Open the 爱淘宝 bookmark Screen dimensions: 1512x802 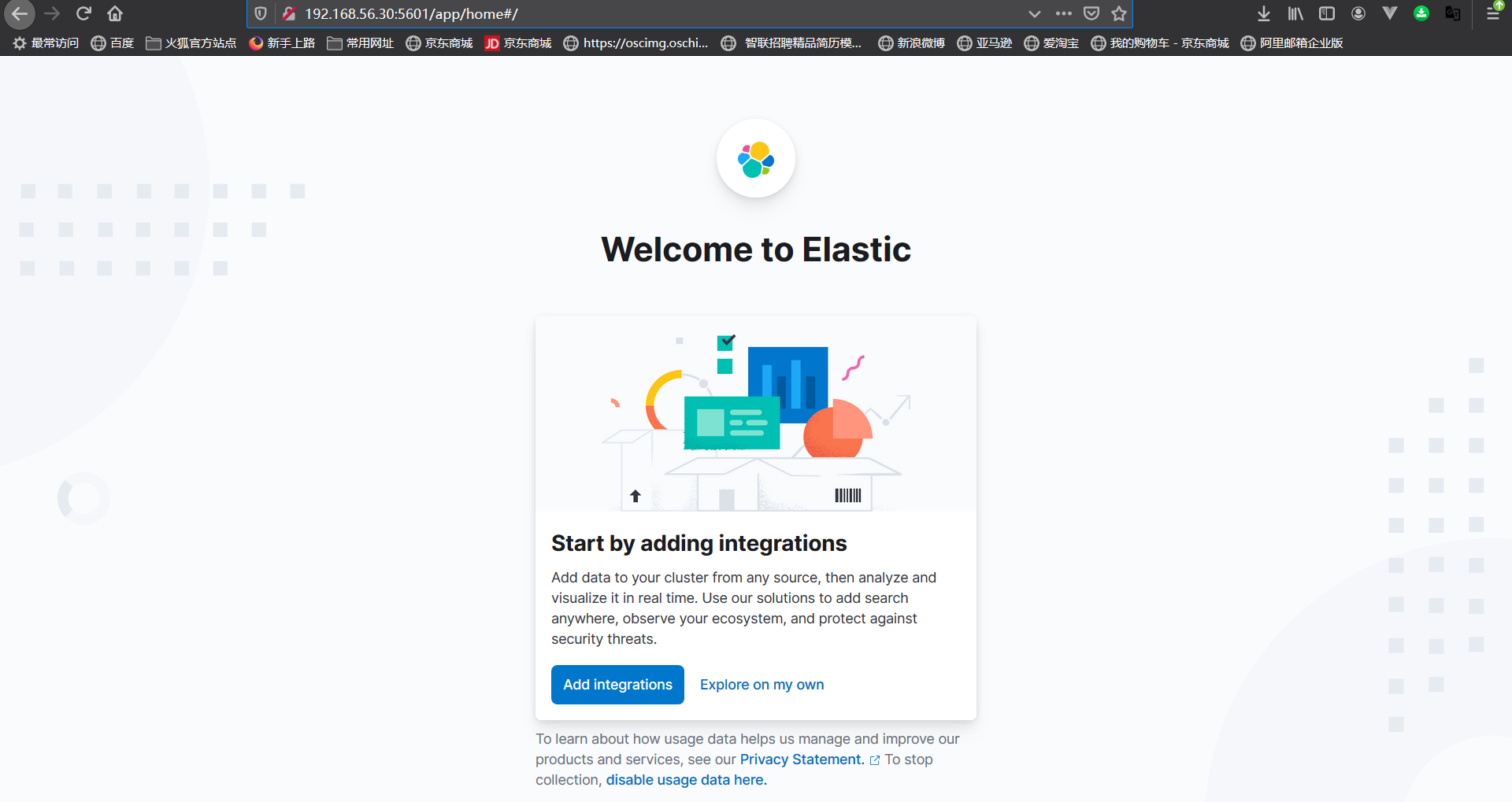point(1051,43)
